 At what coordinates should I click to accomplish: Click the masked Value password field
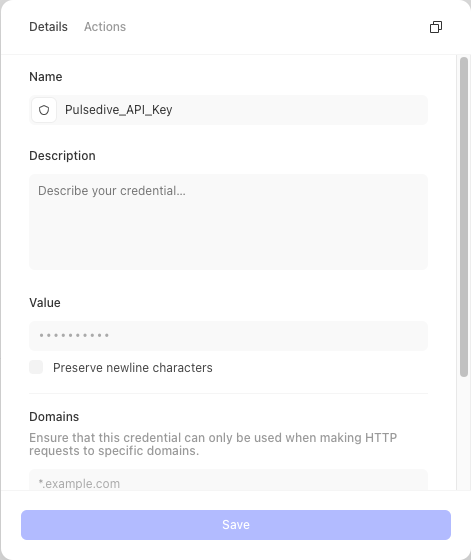229,336
